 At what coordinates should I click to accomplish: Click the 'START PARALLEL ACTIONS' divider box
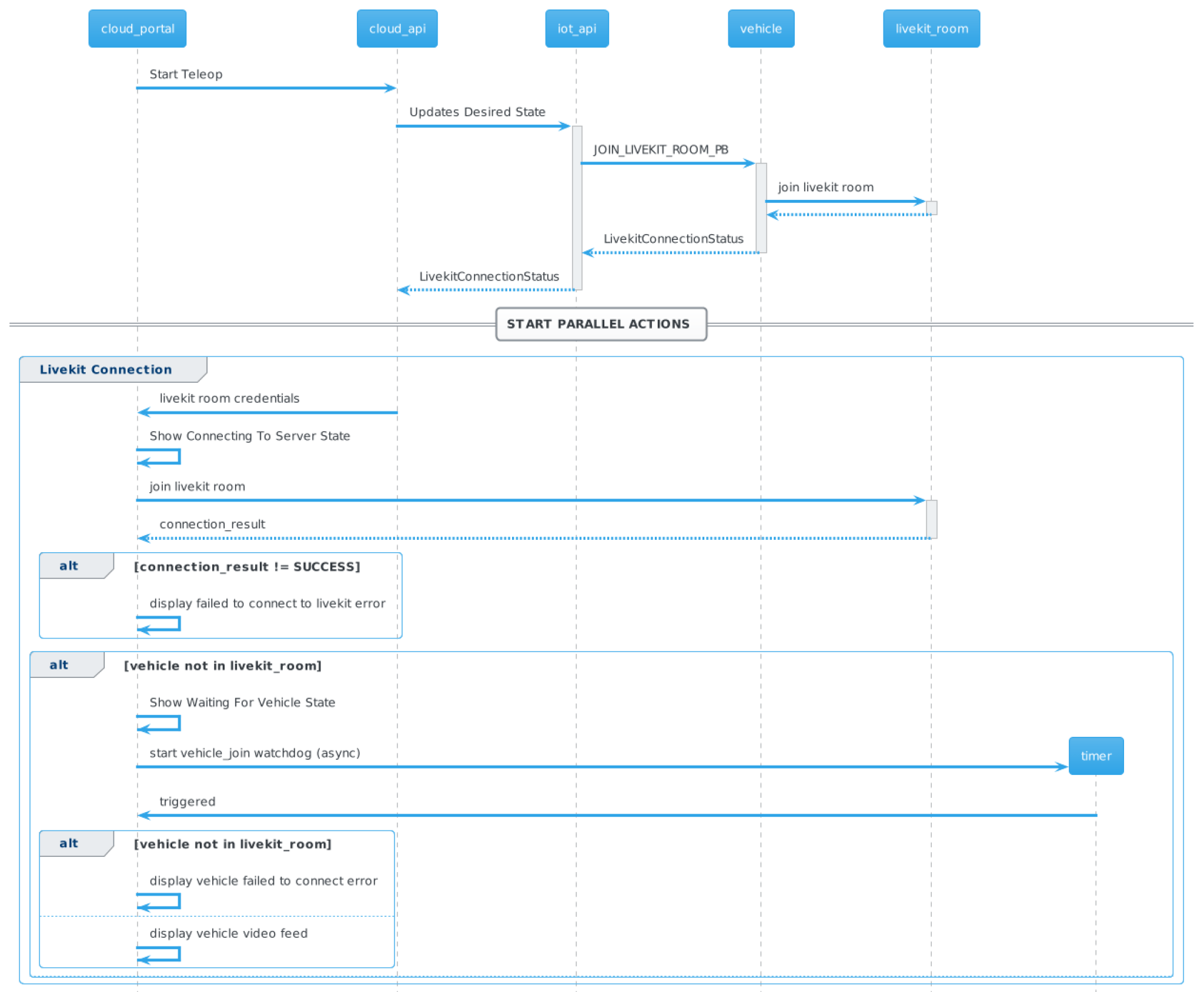click(x=601, y=324)
